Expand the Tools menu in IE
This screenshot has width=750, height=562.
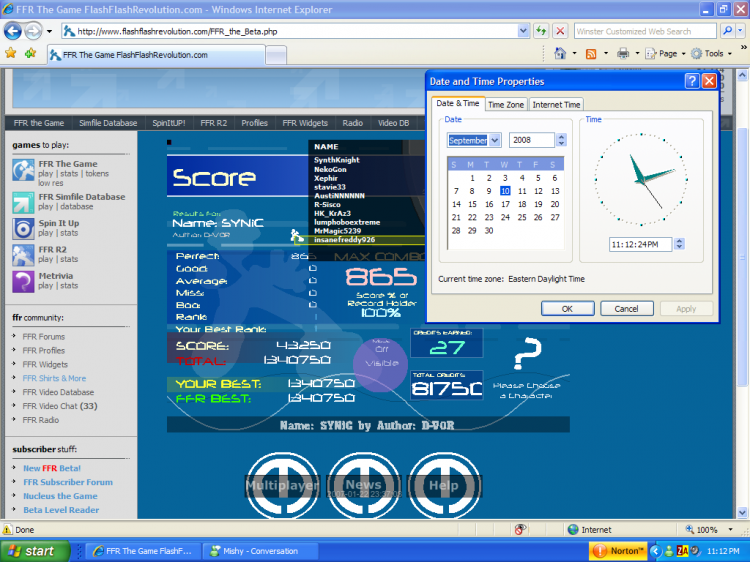713,53
